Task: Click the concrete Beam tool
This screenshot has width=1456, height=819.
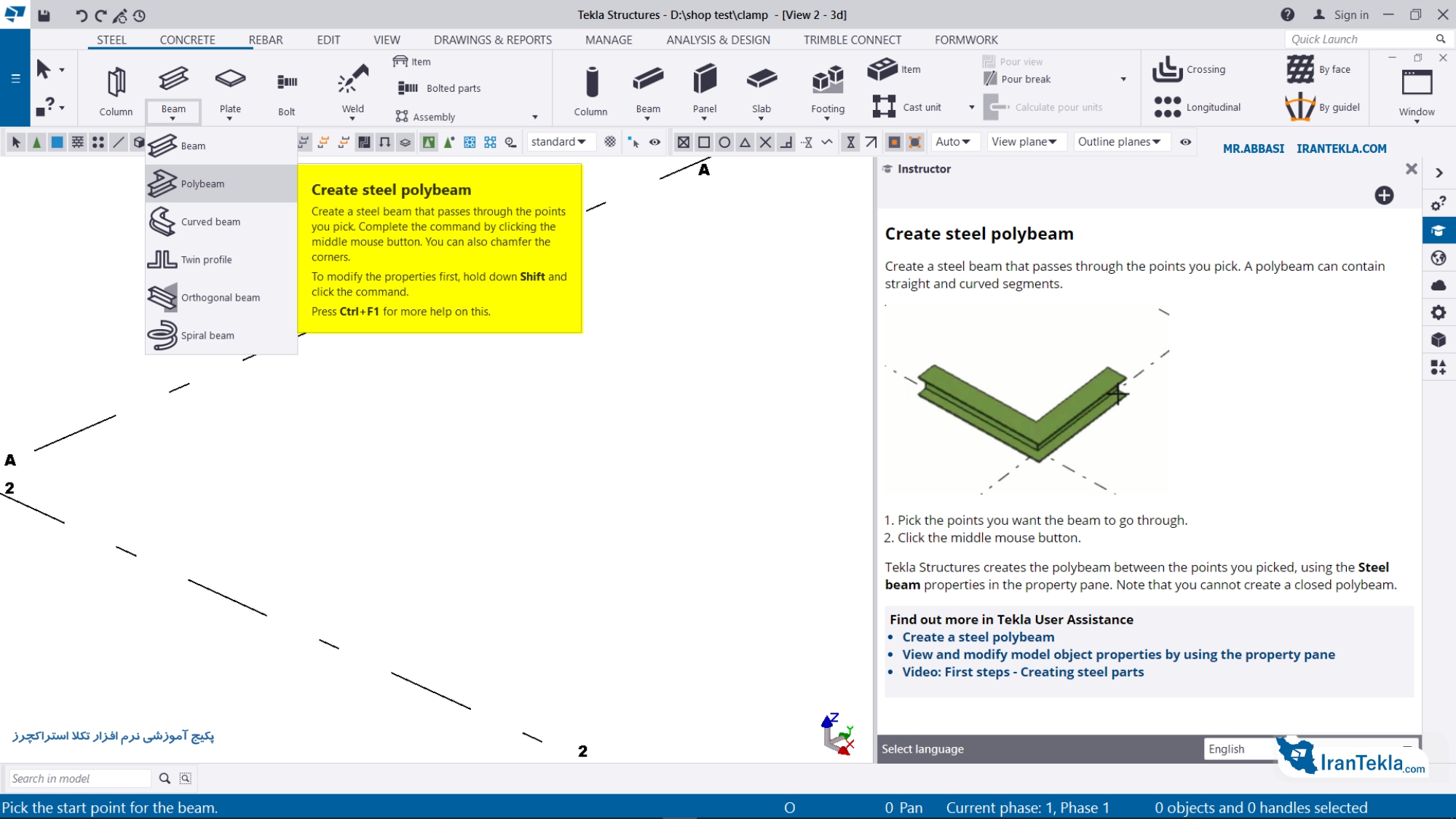Action: pyautogui.click(x=648, y=89)
